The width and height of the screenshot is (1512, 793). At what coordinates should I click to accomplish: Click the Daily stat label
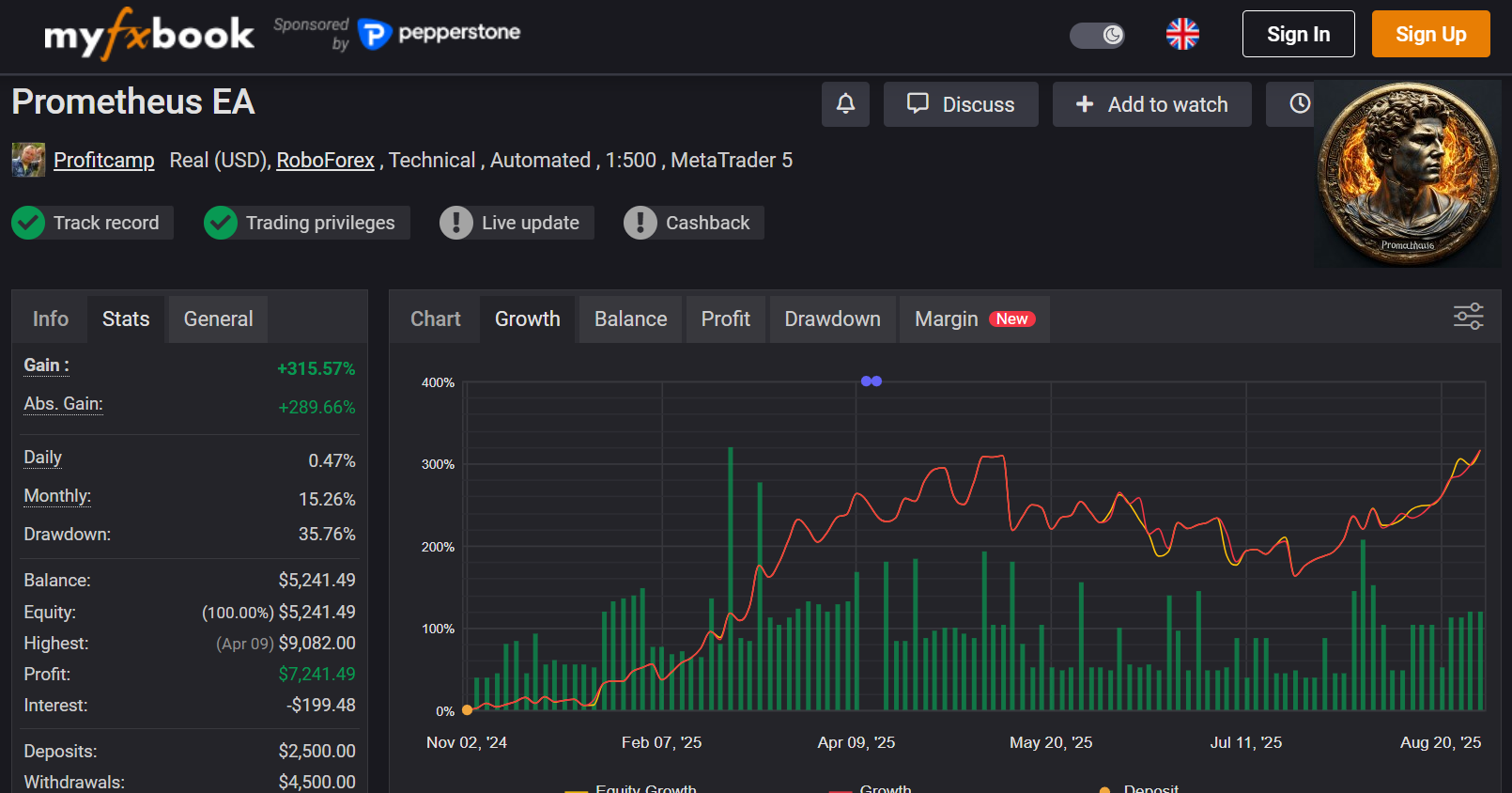(x=42, y=458)
